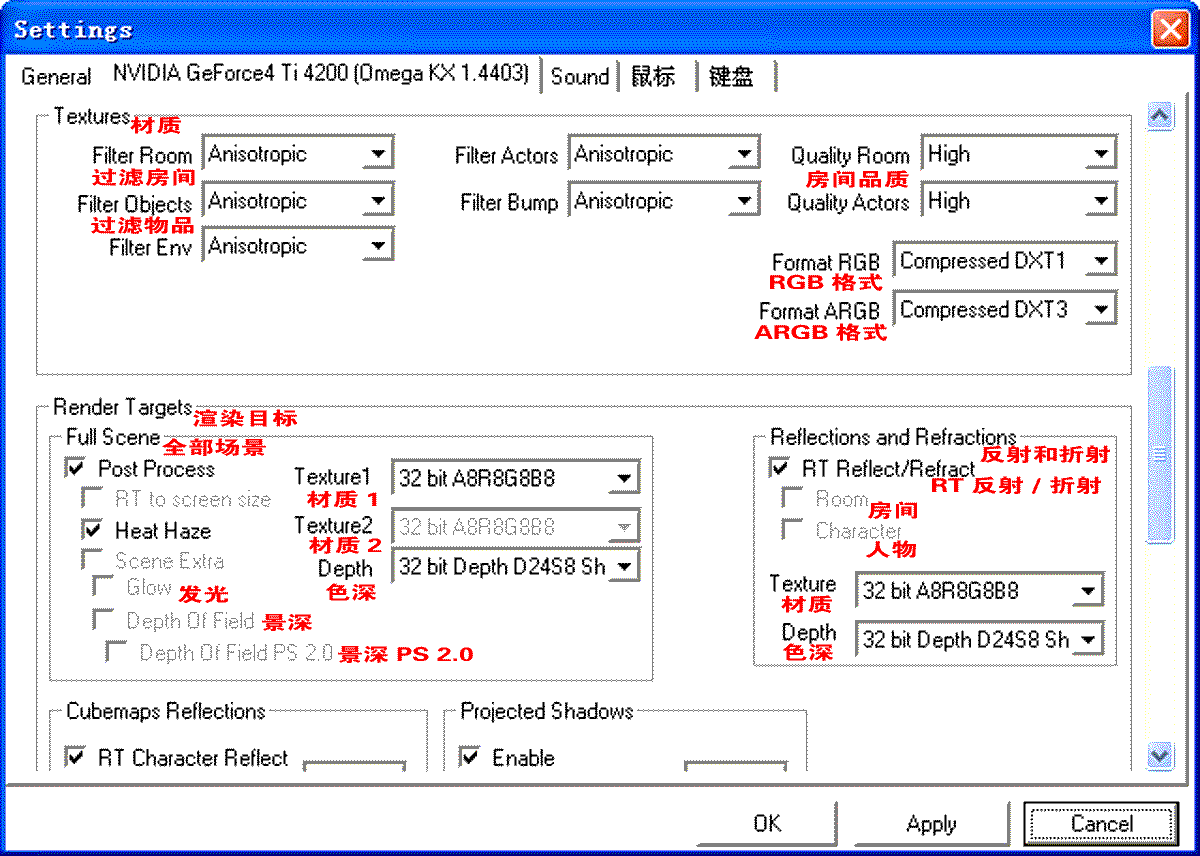Open the Sound tab
Image resolution: width=1200 pixels, height=856 pixels.
(x=580, y=77)
